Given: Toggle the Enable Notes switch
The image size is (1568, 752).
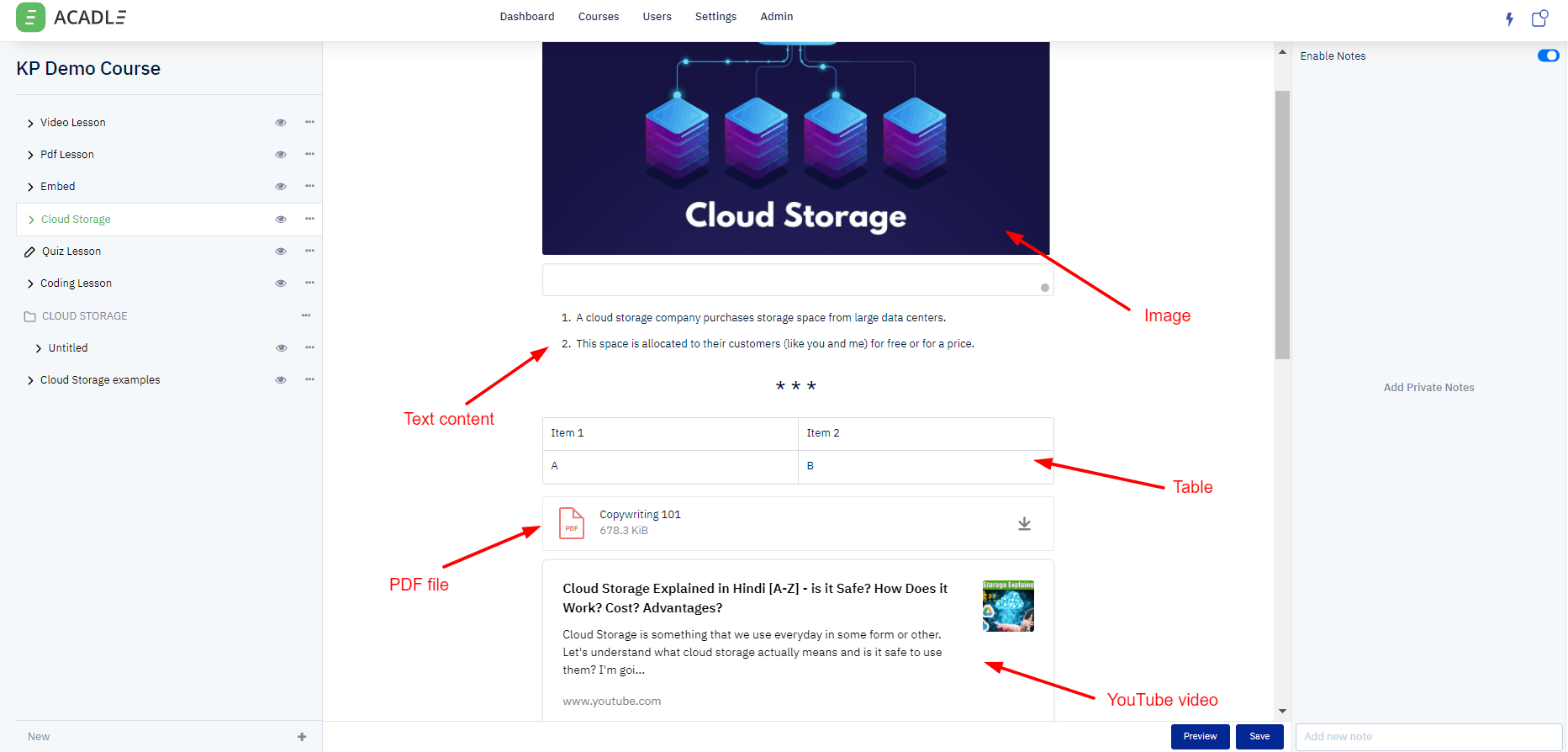Looking at the screenshot, I should 1548,56.
